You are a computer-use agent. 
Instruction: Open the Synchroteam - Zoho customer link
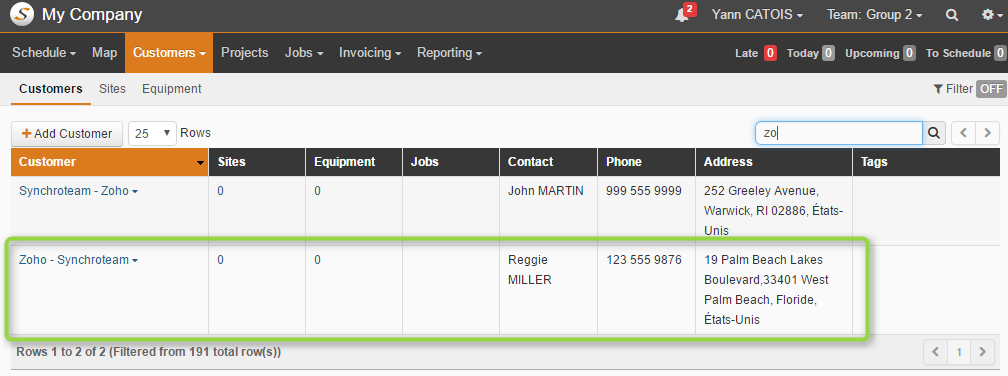click(x=74, y=191)
